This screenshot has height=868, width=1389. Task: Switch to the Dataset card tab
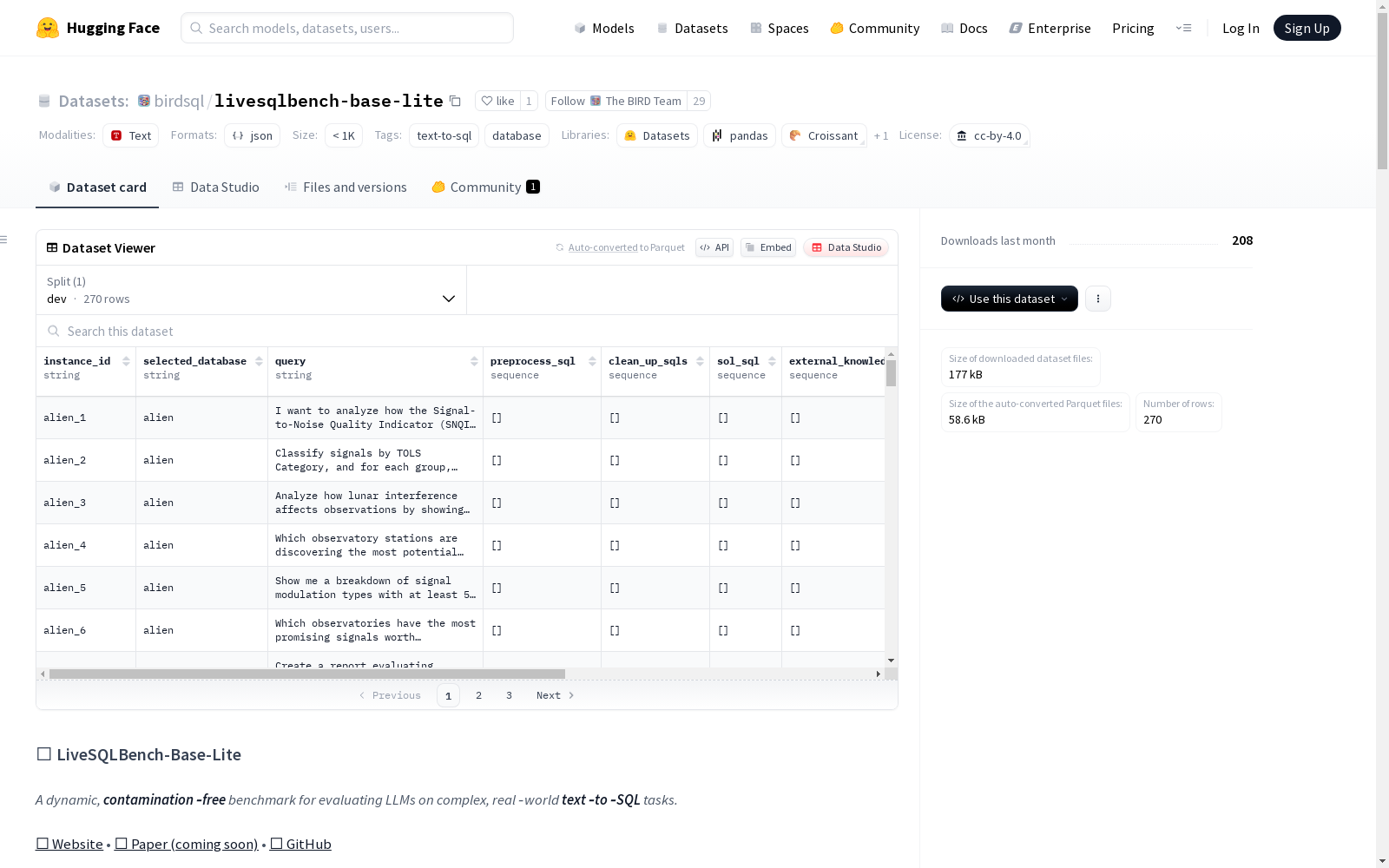97,187
